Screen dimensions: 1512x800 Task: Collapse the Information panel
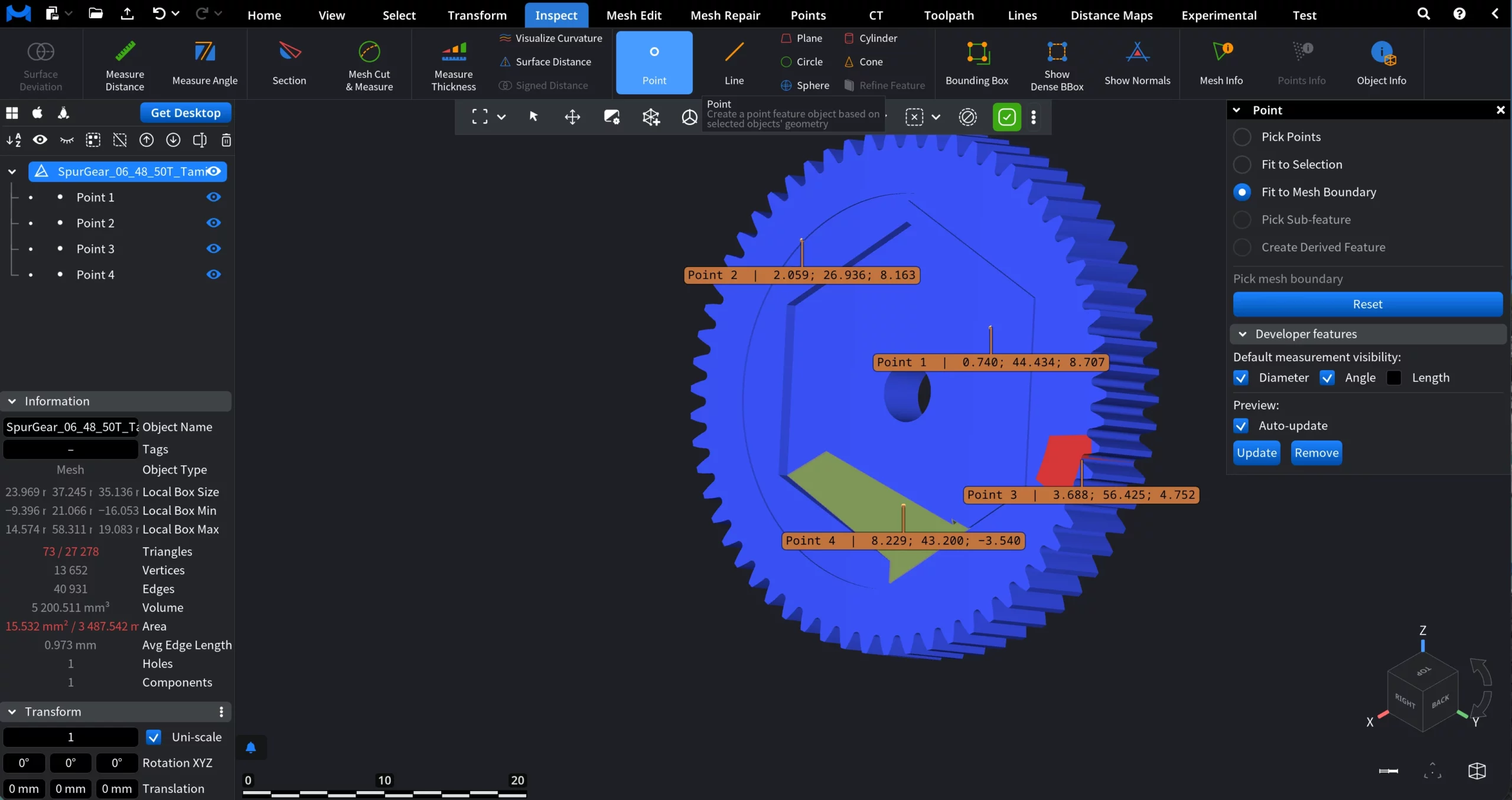(12, 401)
